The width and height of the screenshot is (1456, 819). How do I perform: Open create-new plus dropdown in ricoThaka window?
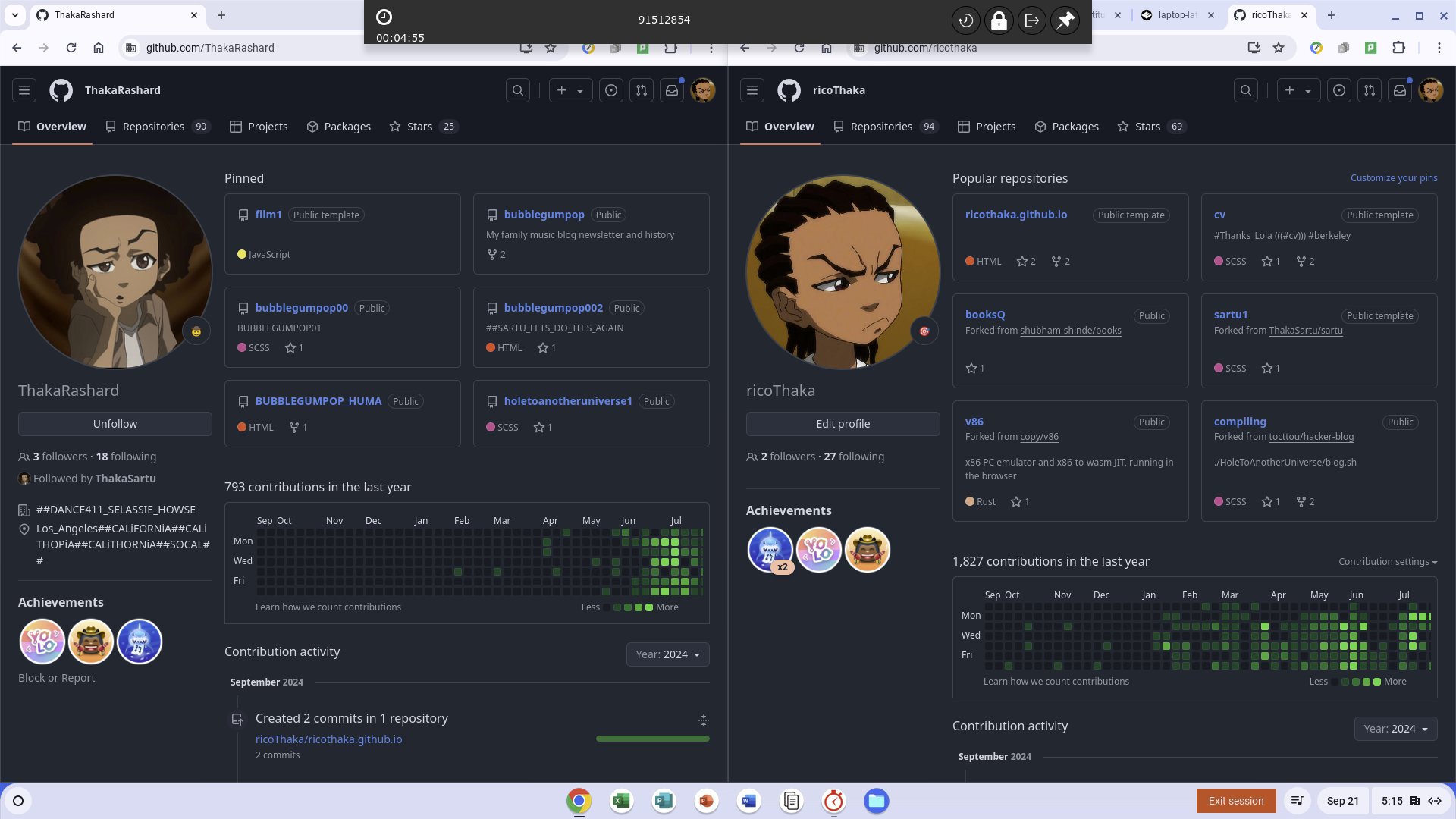click(x=1298, y=90)
